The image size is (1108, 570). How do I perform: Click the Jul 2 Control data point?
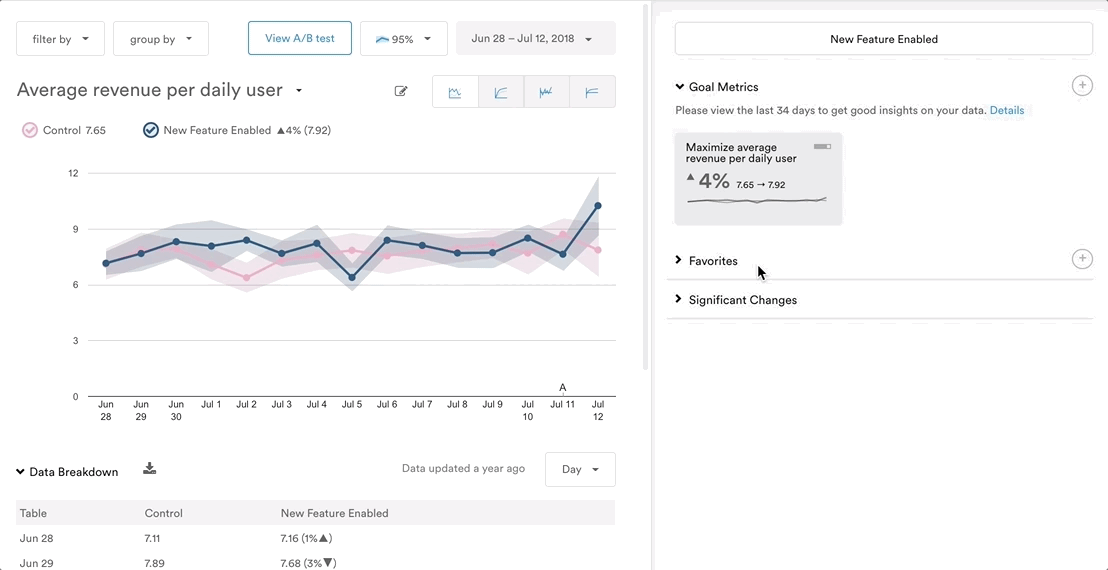pyautogui.click(x=246, y=278)
